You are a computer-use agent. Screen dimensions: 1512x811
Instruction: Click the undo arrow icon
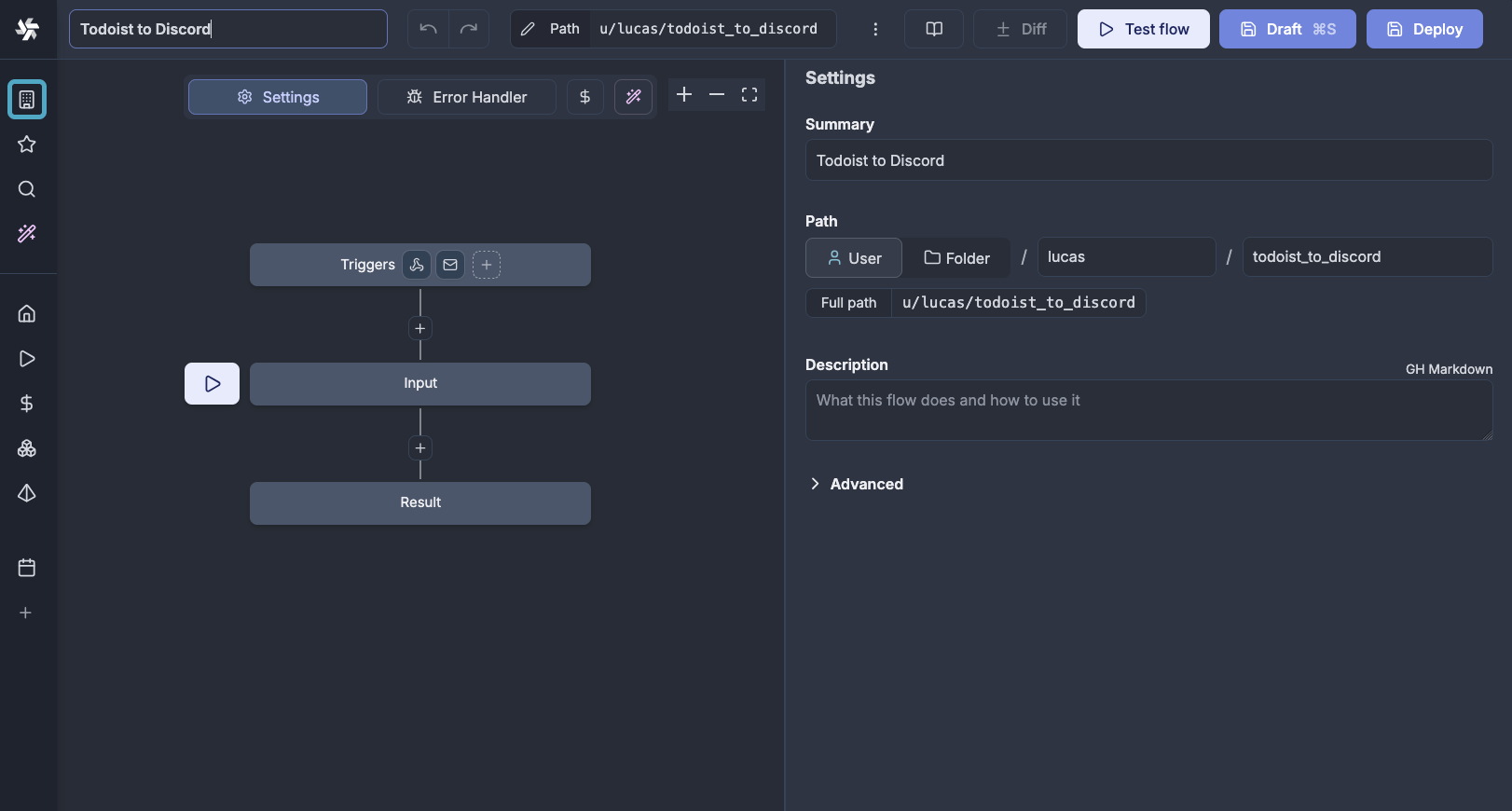click(x=428, y=29)
